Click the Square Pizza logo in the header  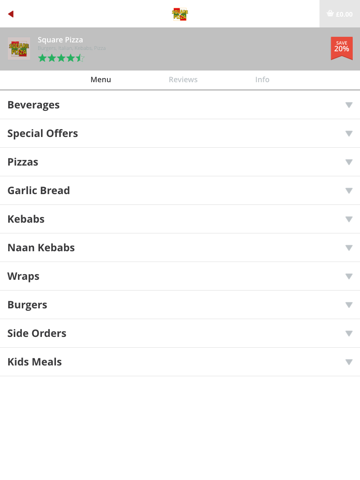pyautogui.click(x=180, y=14)
